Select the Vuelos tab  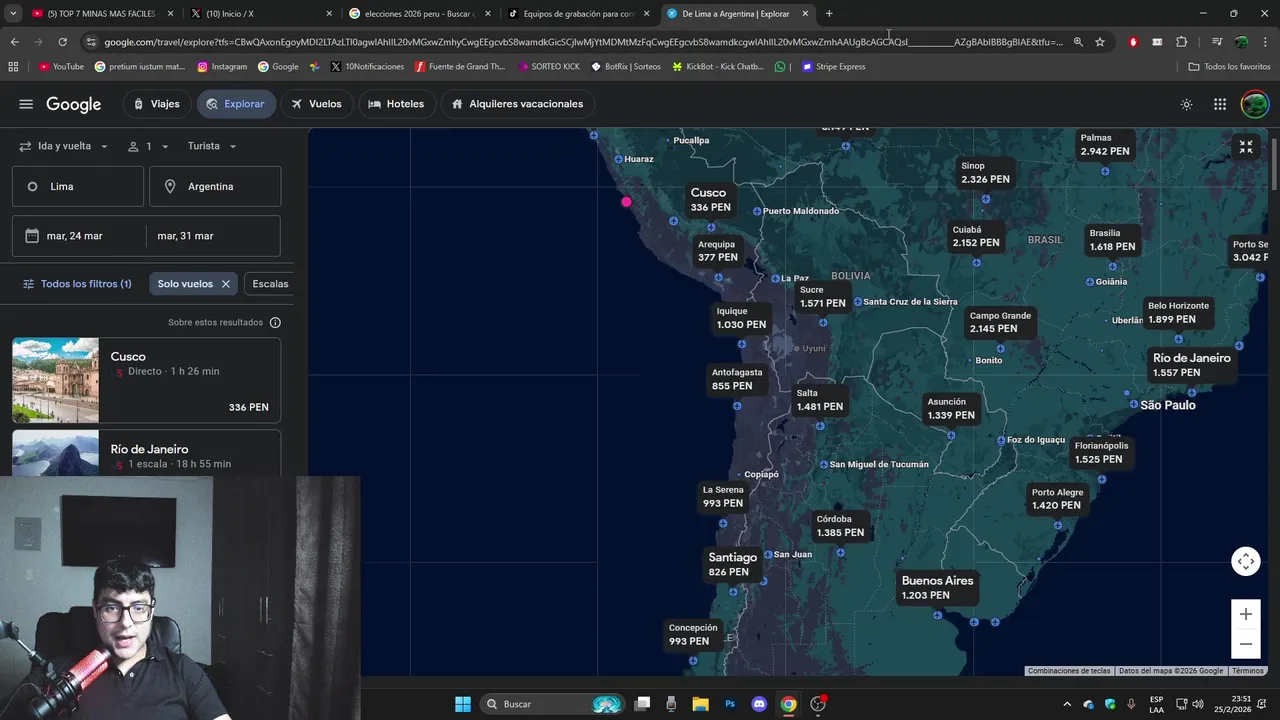point(316,104)
